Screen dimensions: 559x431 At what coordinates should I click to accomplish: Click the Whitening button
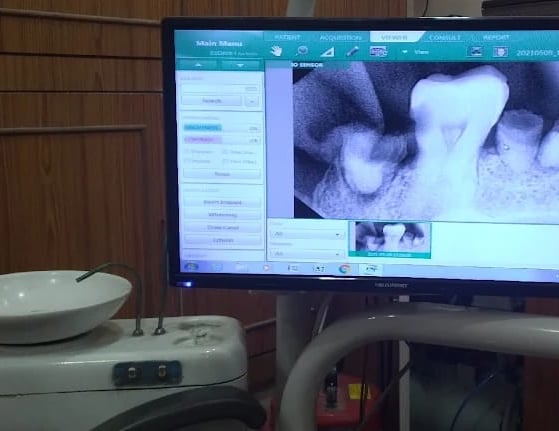222,215
